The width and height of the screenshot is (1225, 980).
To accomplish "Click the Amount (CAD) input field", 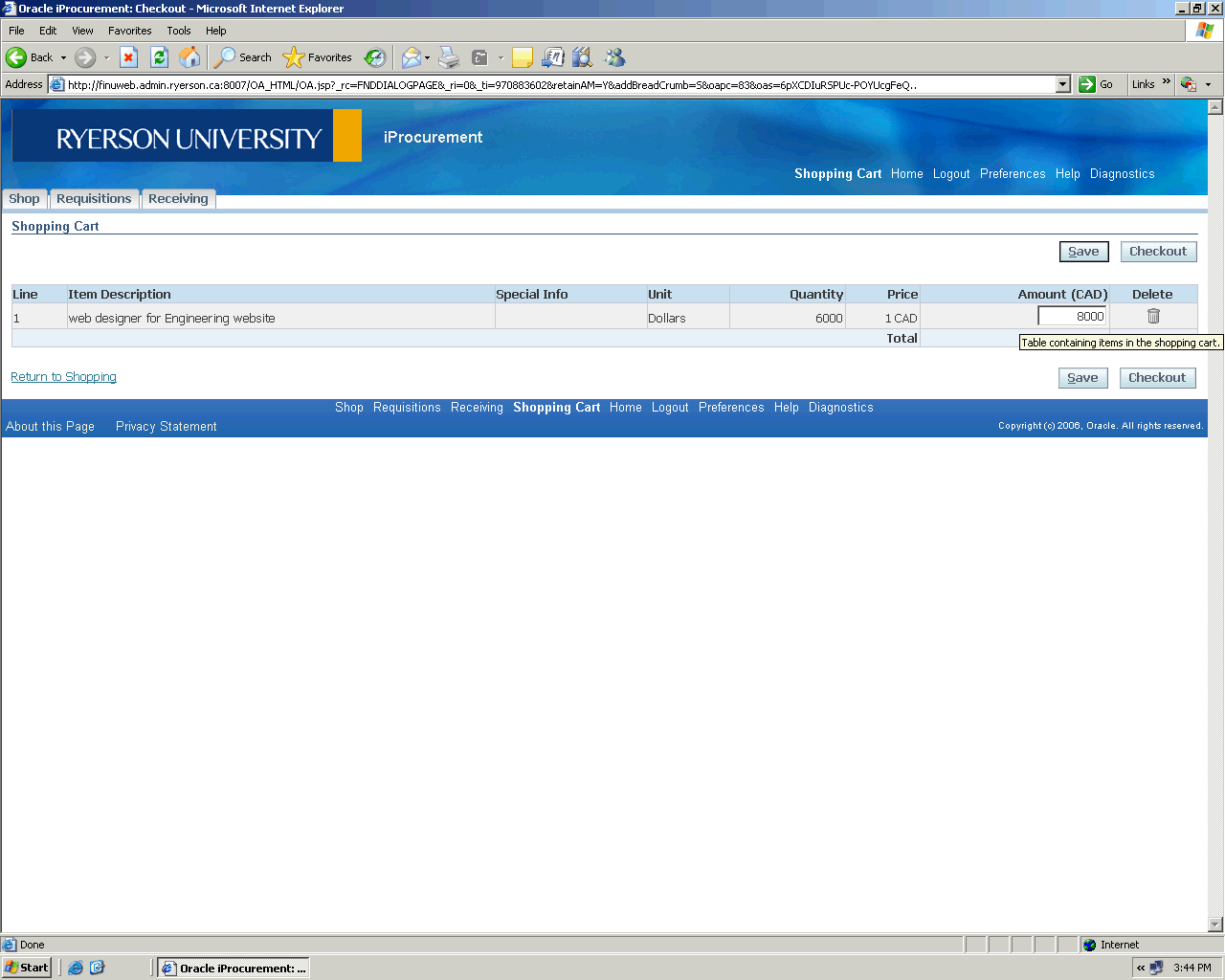I will (x=1072, y=317).
